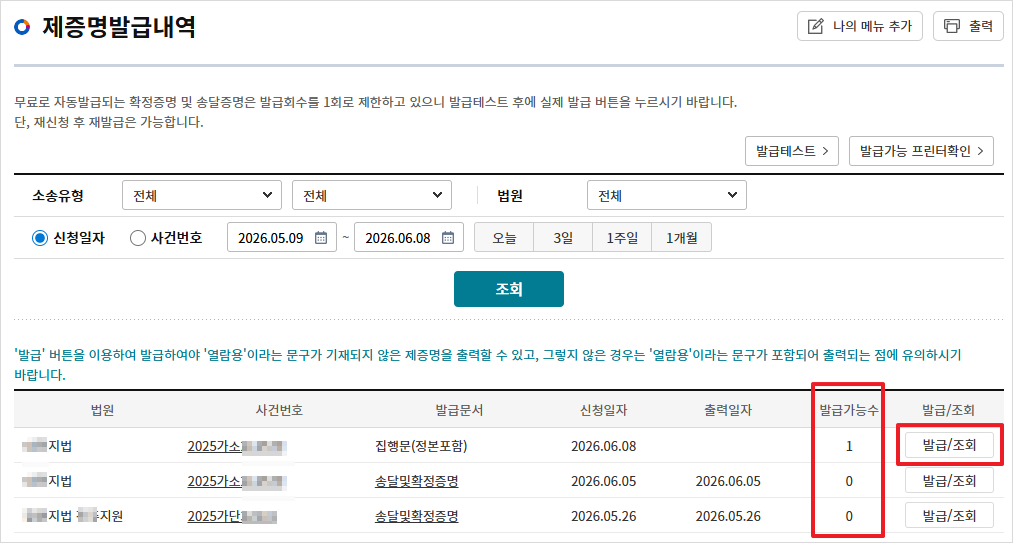Select the 사건번호 radio button
Screen dimensions: 1013x543
[138, 238]
